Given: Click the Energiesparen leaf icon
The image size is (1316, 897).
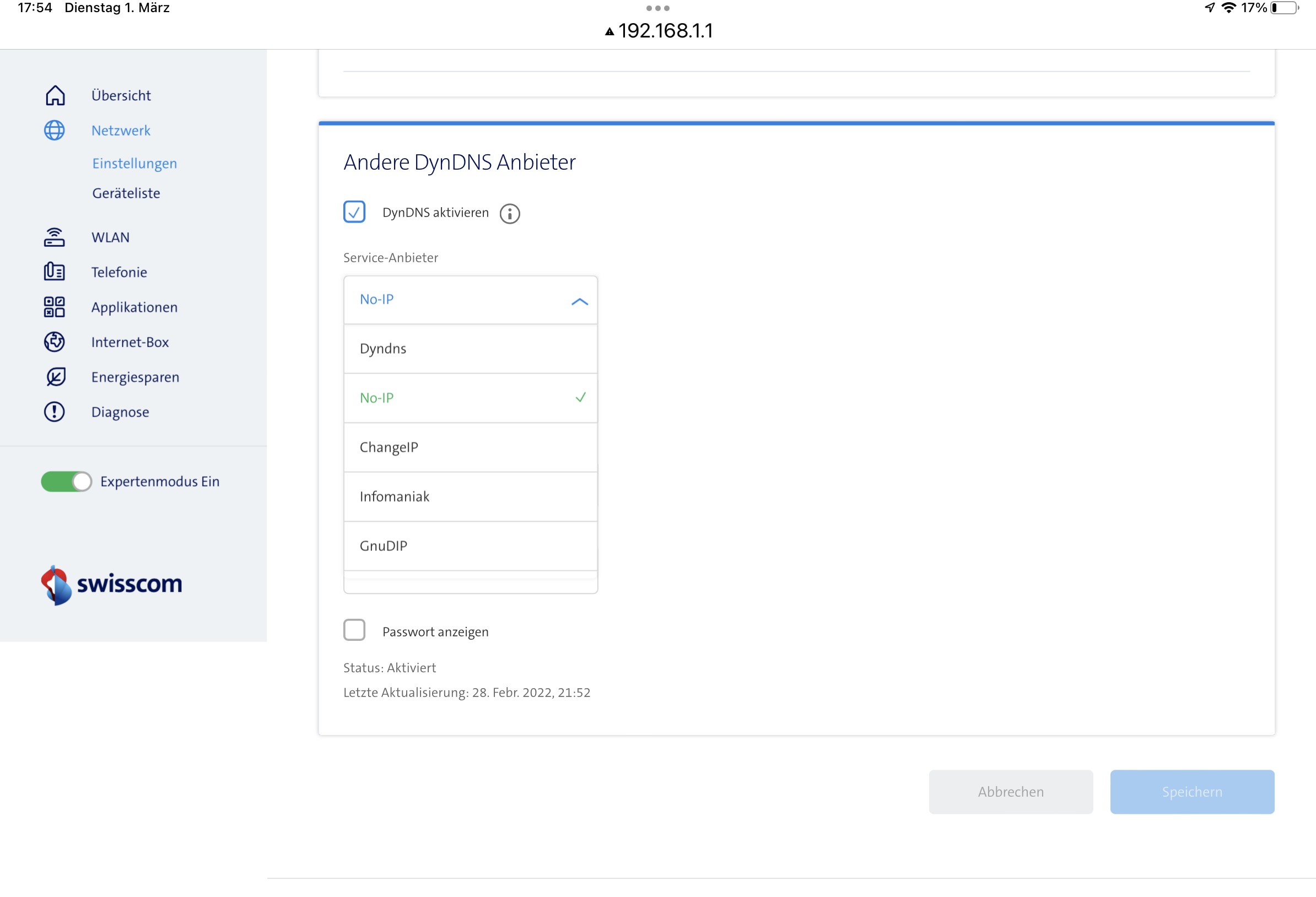Looking at the screenshot, I should (56, 377).
